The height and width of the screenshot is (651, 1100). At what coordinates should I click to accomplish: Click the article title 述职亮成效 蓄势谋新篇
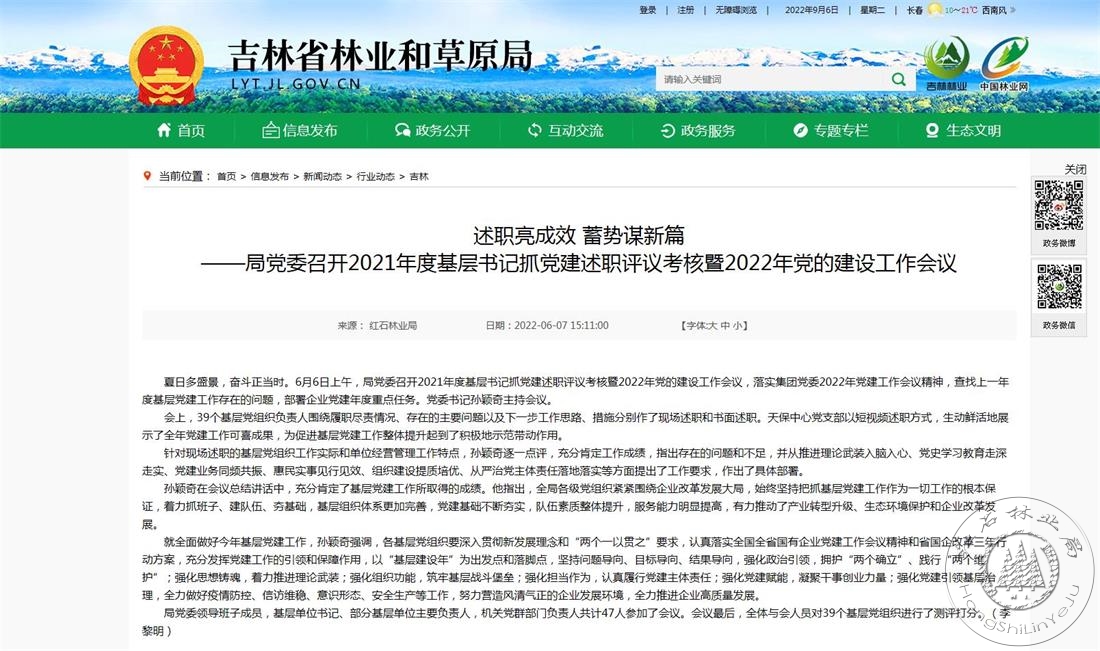click(579, 234)
